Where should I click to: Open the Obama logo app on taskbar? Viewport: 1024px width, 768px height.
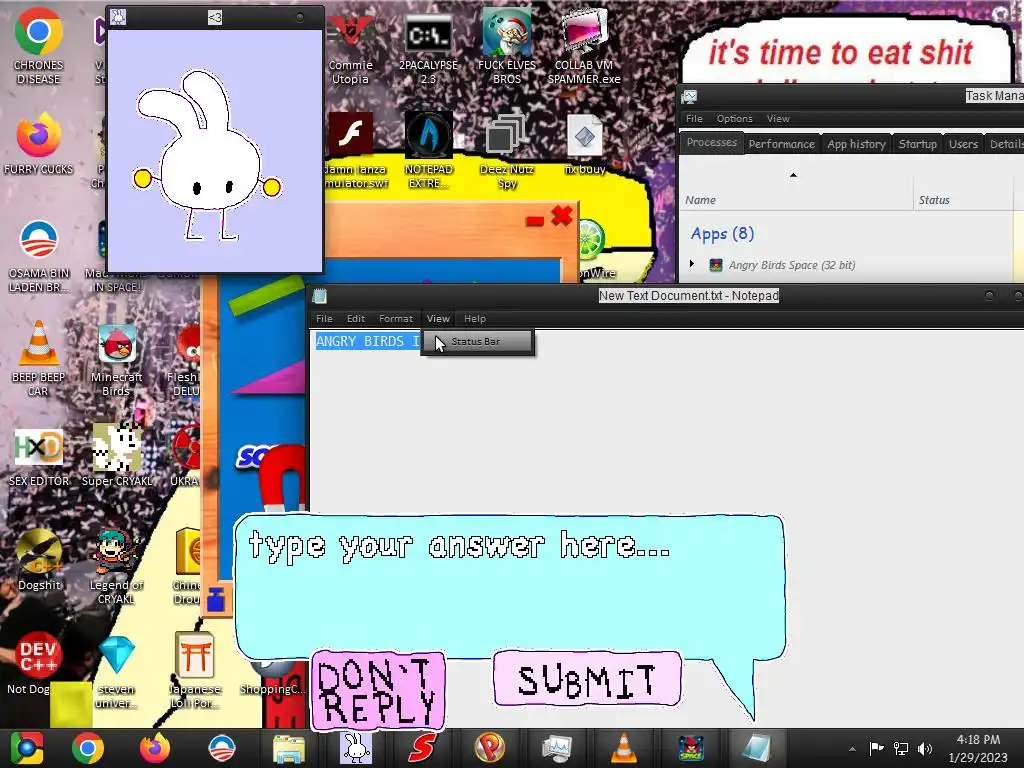(221, 748)
